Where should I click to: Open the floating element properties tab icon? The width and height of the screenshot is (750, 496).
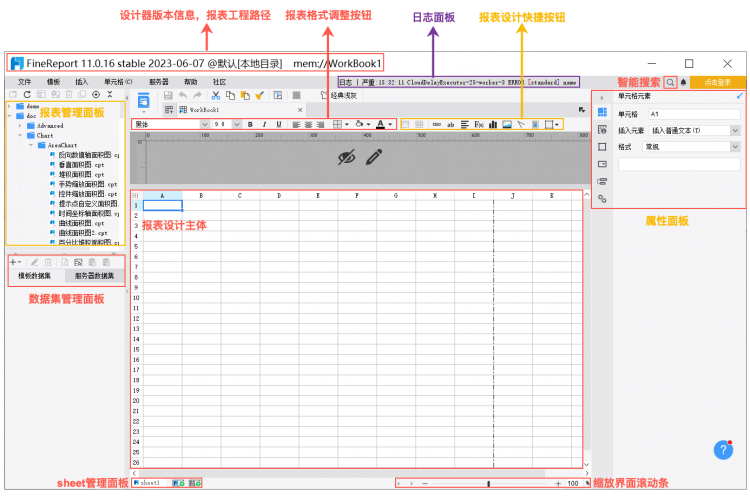point(602,147)
